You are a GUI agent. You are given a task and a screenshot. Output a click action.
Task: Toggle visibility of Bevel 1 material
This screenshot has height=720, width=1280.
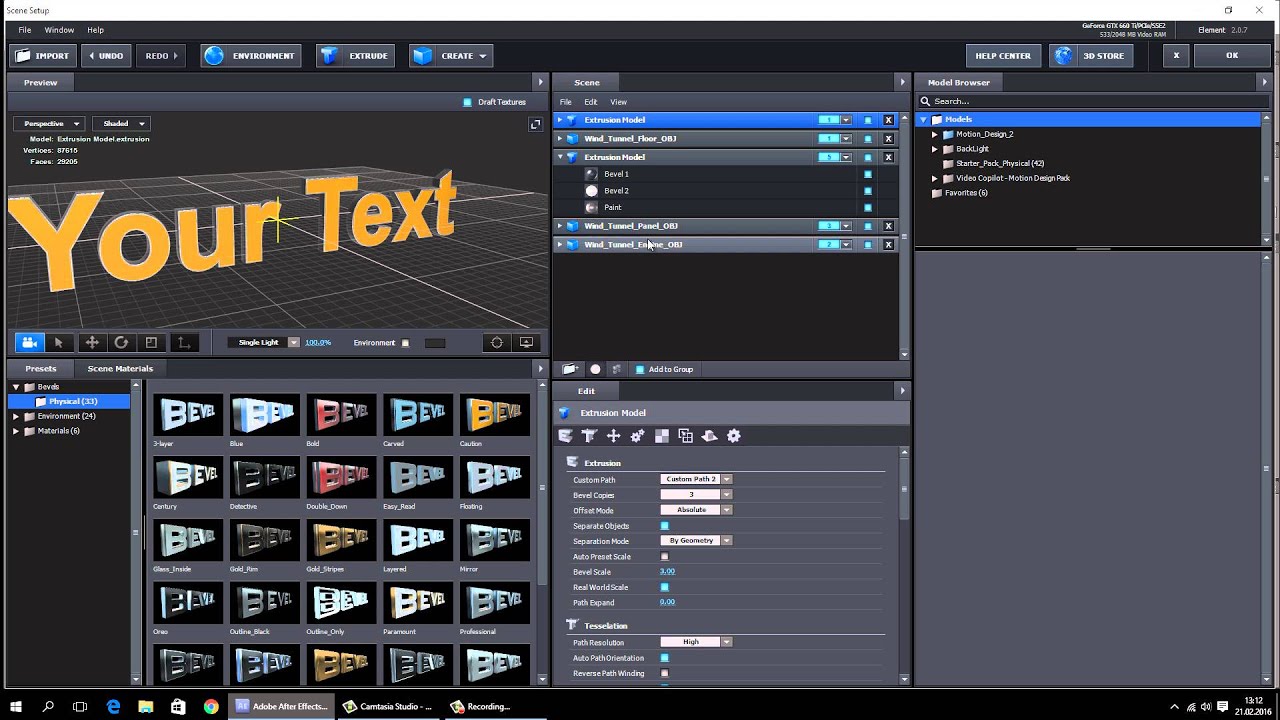point(868,174)
